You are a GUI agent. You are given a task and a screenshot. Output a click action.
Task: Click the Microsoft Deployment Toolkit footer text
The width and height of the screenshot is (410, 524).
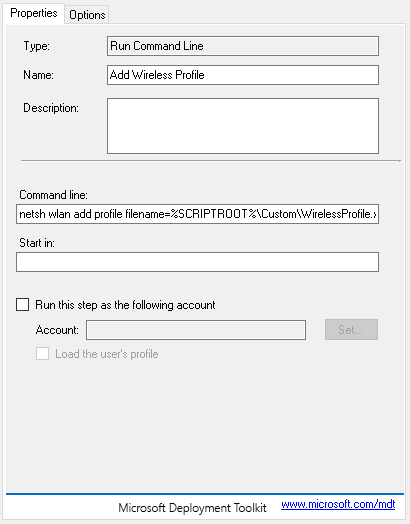tap(192, 508)
